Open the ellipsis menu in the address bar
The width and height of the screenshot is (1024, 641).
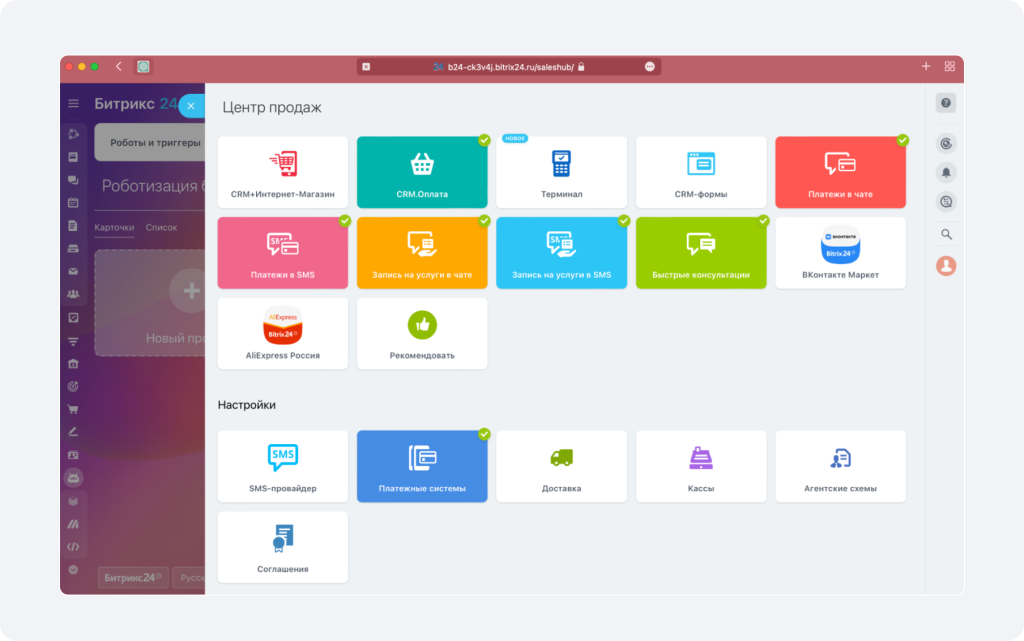coord(650,67)
